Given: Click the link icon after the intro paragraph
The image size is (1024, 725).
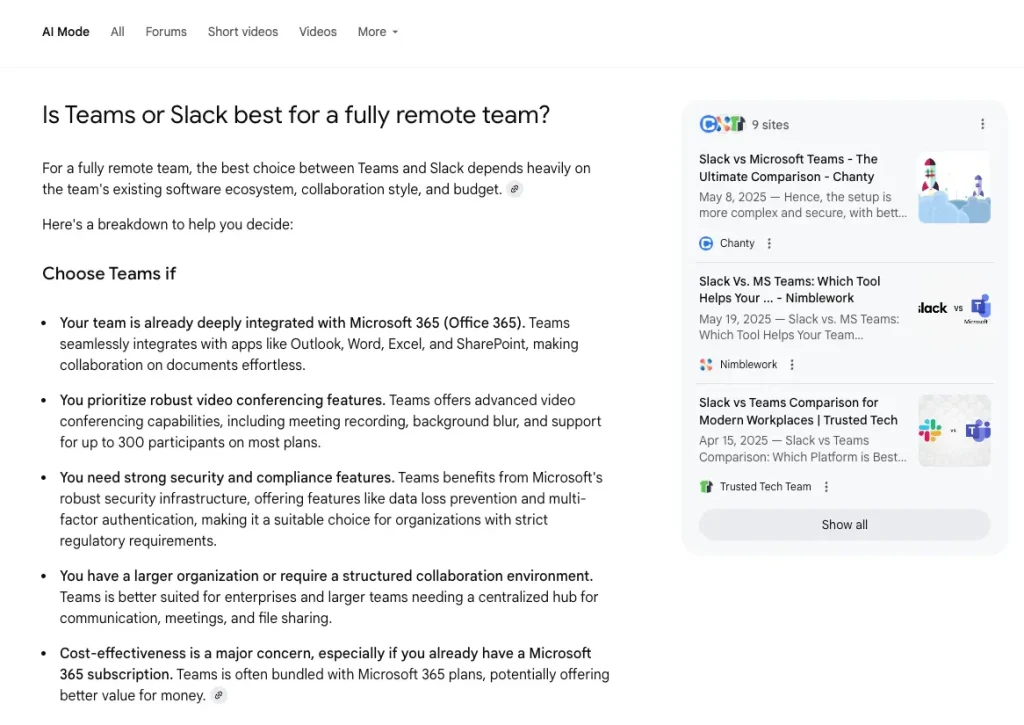Looking at the screenshot, I should (x=515, y=189).
